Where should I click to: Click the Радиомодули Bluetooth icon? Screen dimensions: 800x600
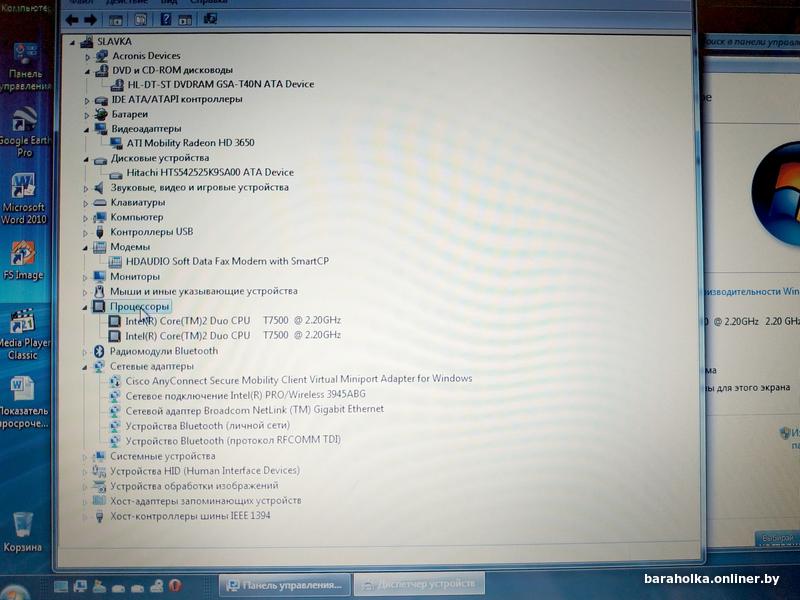point(99,352)
